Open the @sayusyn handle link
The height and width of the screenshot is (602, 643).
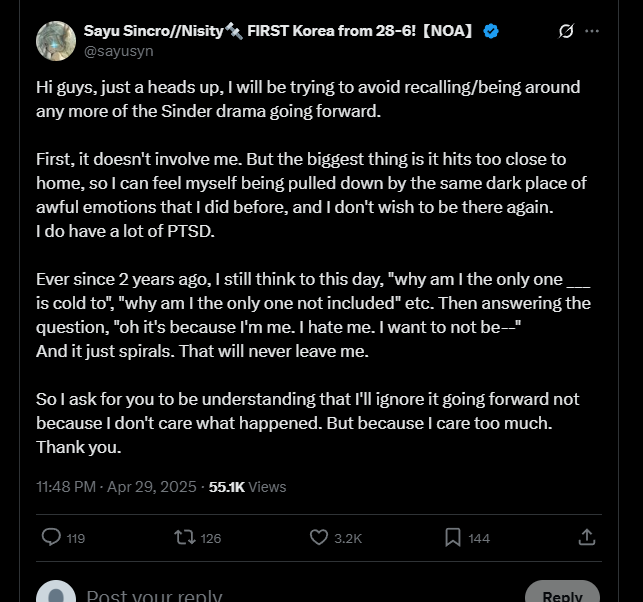click(x=118, y=49)
